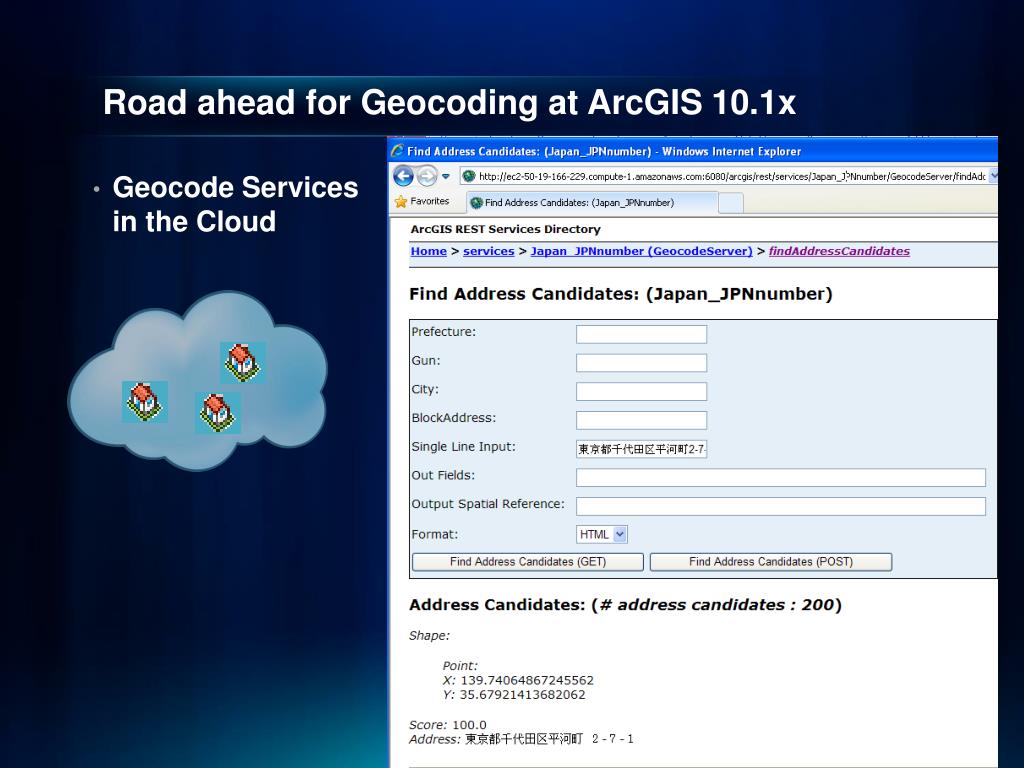Click the Road ahead for Geocoding slide title

pyautogui.click(x=449, y=103)
